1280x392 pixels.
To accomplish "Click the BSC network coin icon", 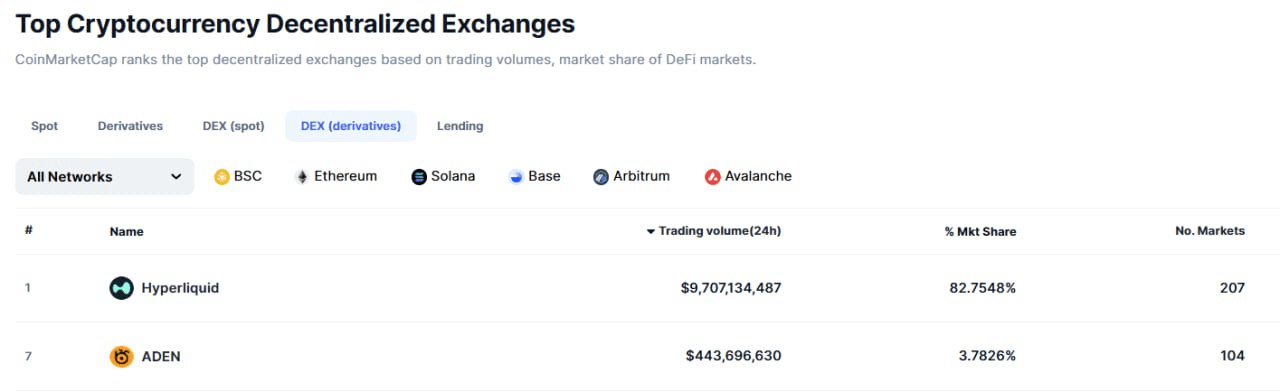I will point(222,177).
